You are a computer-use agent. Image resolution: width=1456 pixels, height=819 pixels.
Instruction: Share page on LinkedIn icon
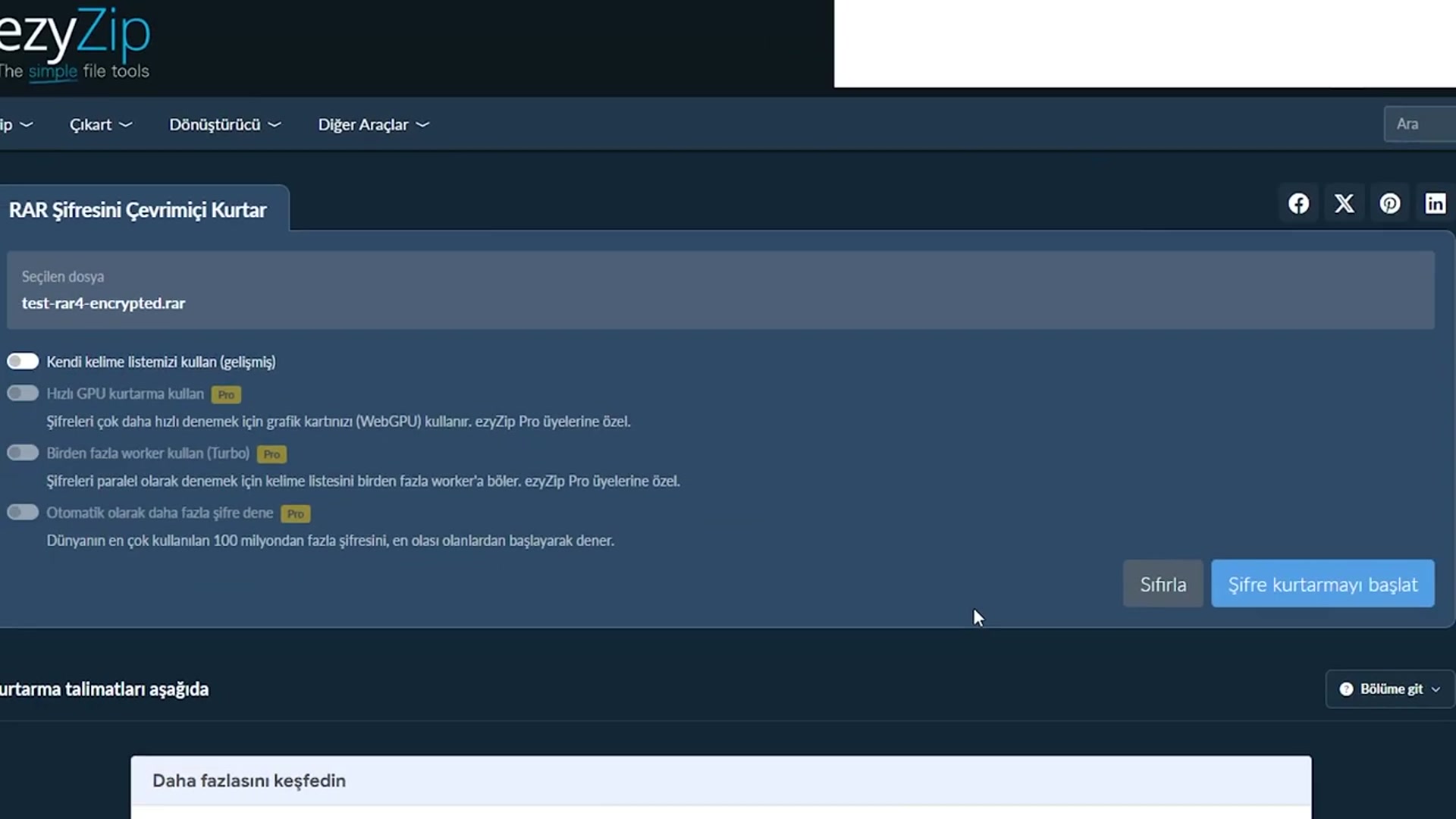[1435, 203]
